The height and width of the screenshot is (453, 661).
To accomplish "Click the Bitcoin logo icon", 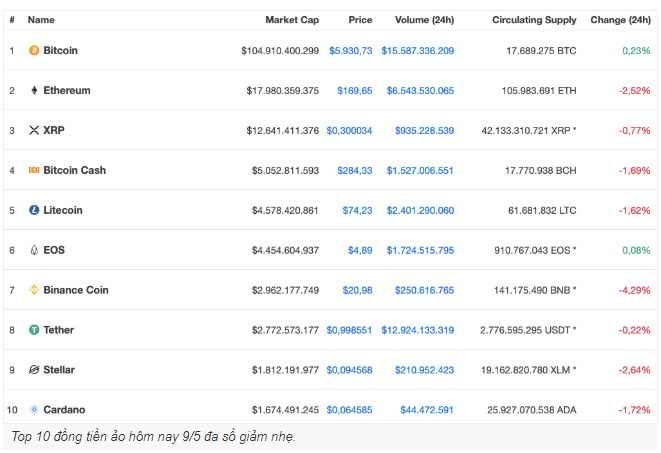I will coord(34,51).
